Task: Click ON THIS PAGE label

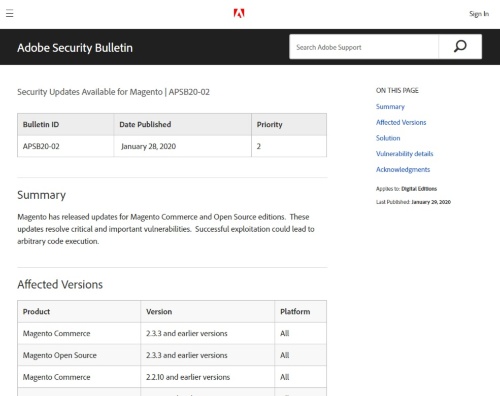Action: coord(397,90)
